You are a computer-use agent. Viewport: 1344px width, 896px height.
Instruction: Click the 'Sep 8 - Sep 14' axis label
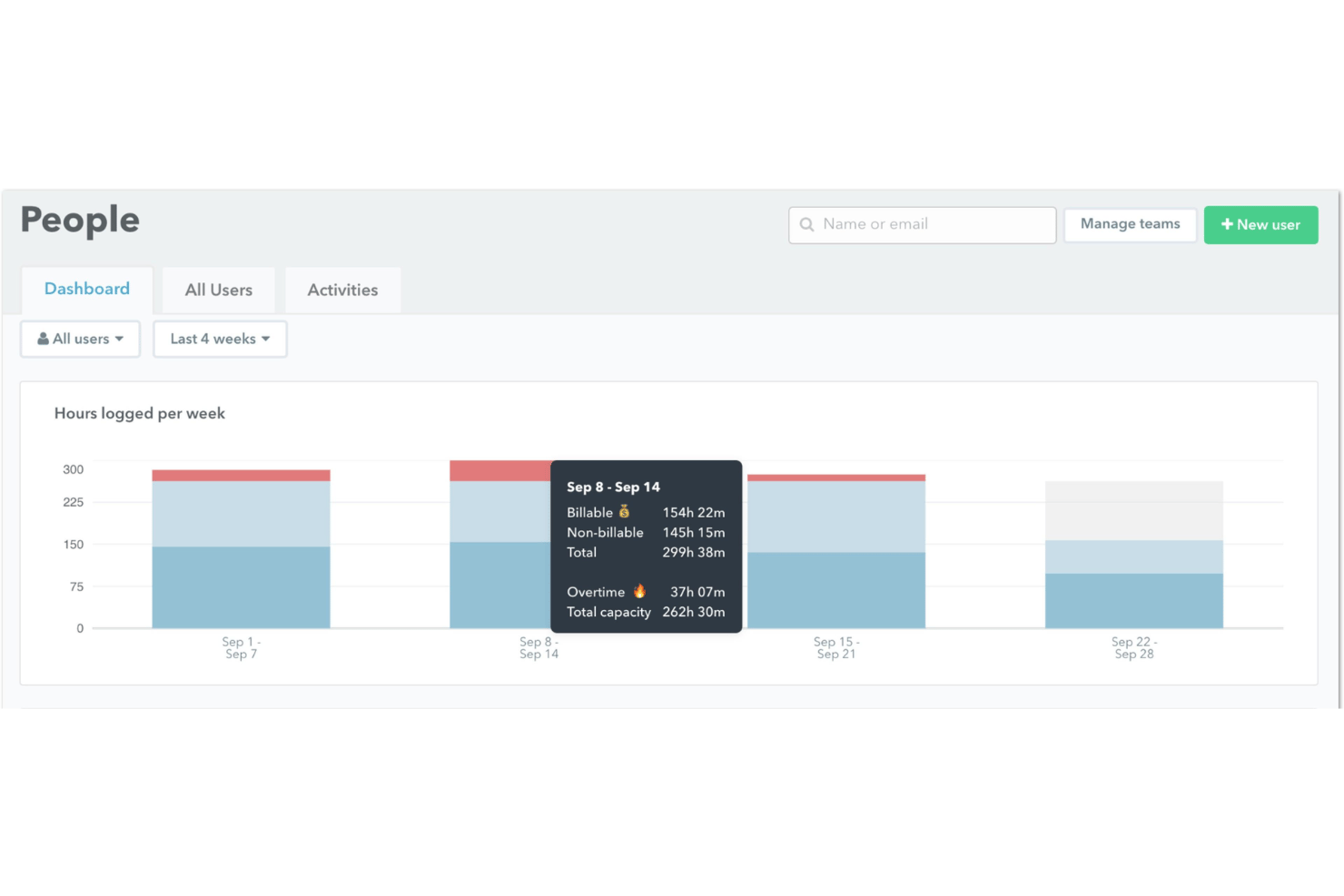click(x=539, y=648)
